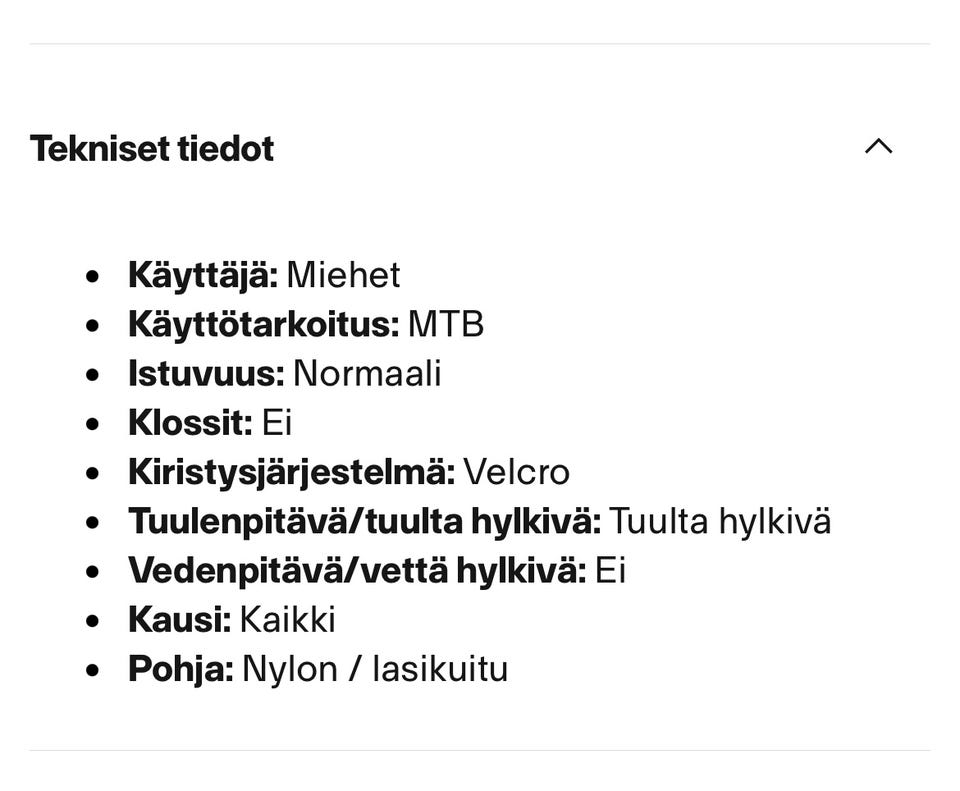The width and height of the screenshot is (960, 791).
Task: Select the Tekniset tiedot section header
Action: click(x=152, y=148)
